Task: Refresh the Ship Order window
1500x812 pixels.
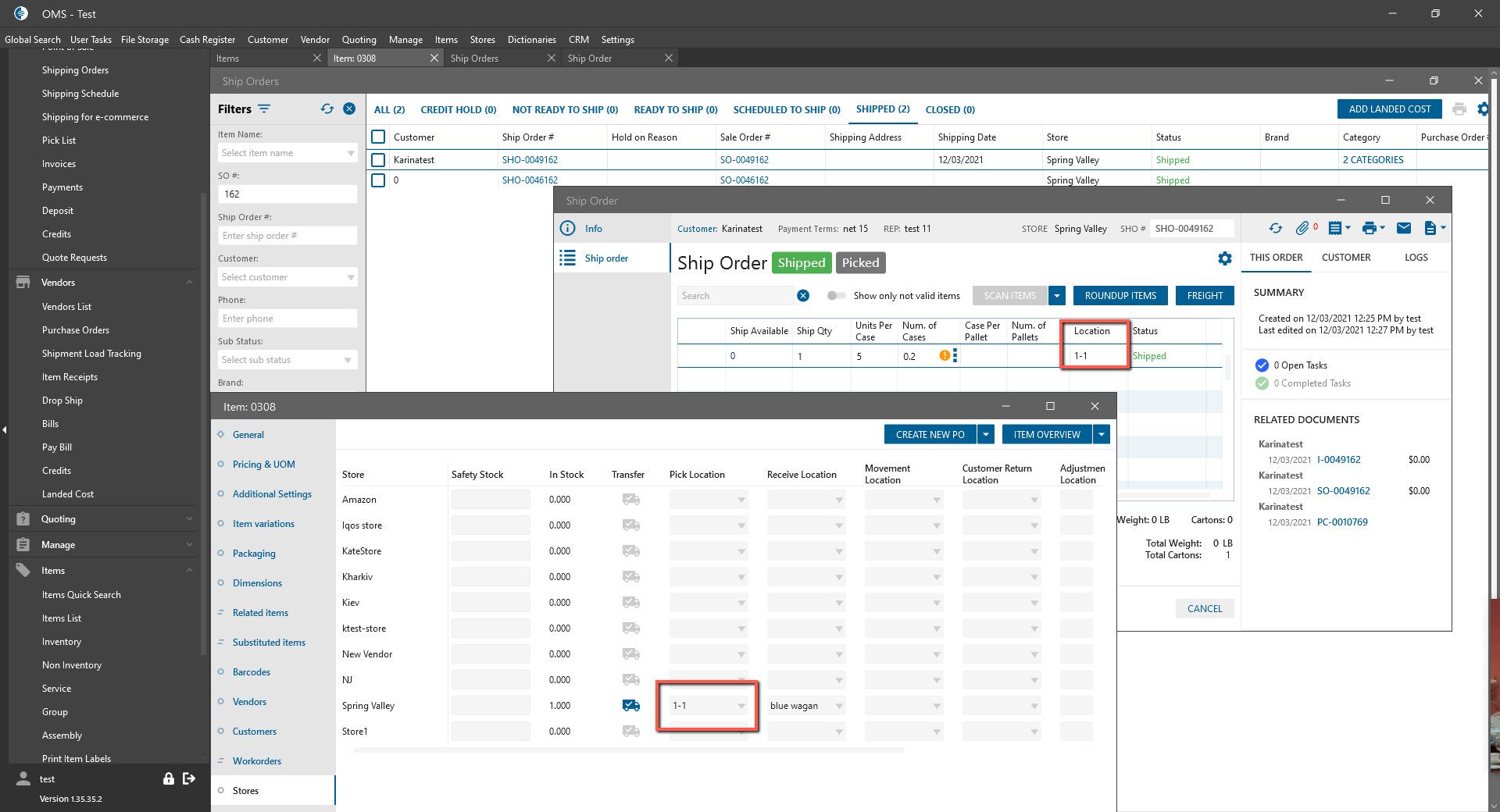Action: tap(1275, 228)
